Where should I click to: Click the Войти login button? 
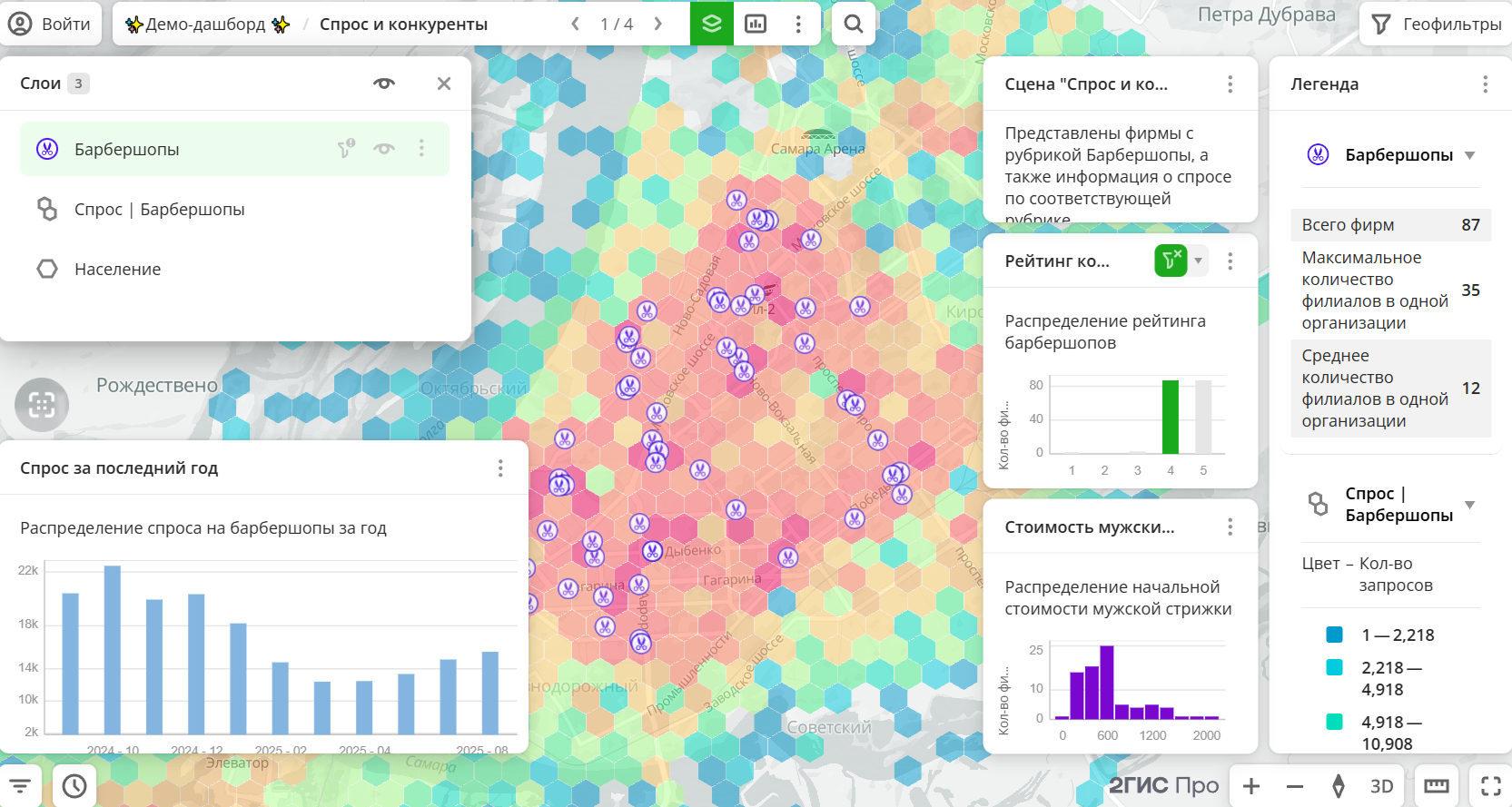[50, 25]
